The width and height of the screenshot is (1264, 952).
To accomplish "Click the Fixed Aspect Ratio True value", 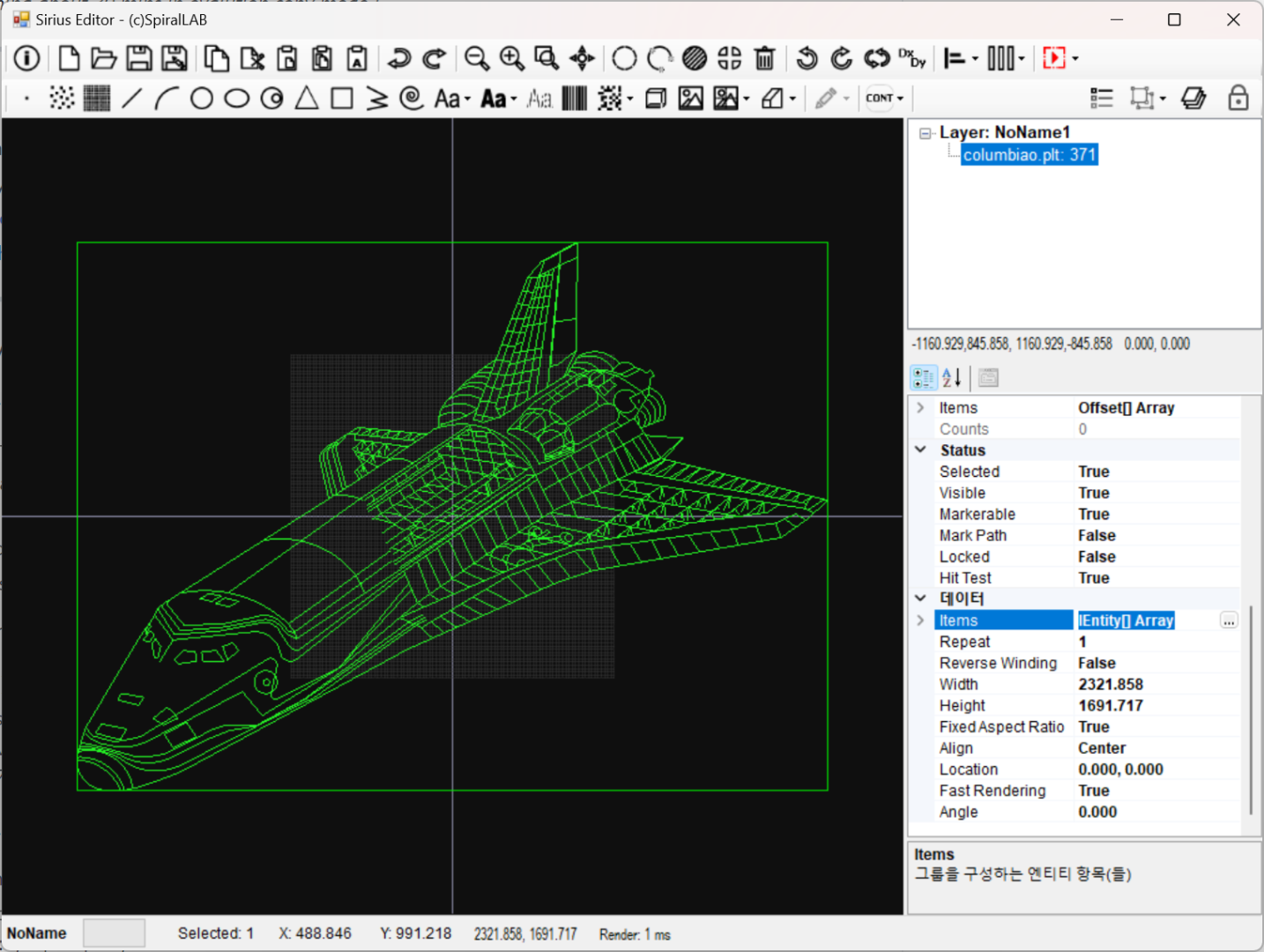I will [1094, 726].
